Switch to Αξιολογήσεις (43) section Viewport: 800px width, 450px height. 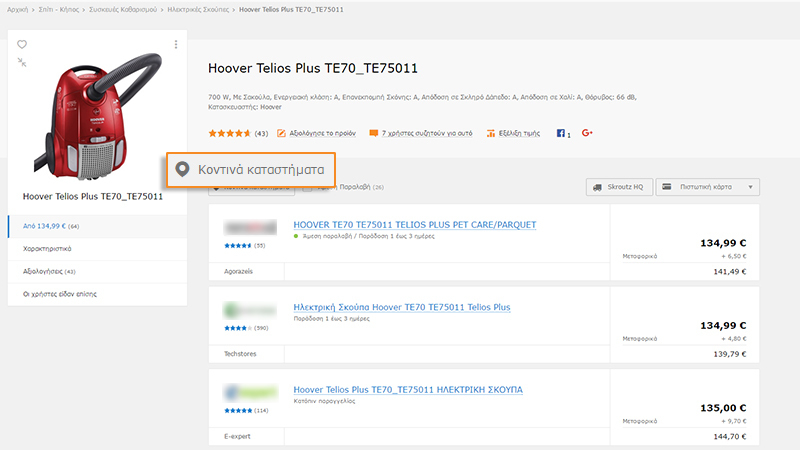pyautogui.click(x=97, y=271)
